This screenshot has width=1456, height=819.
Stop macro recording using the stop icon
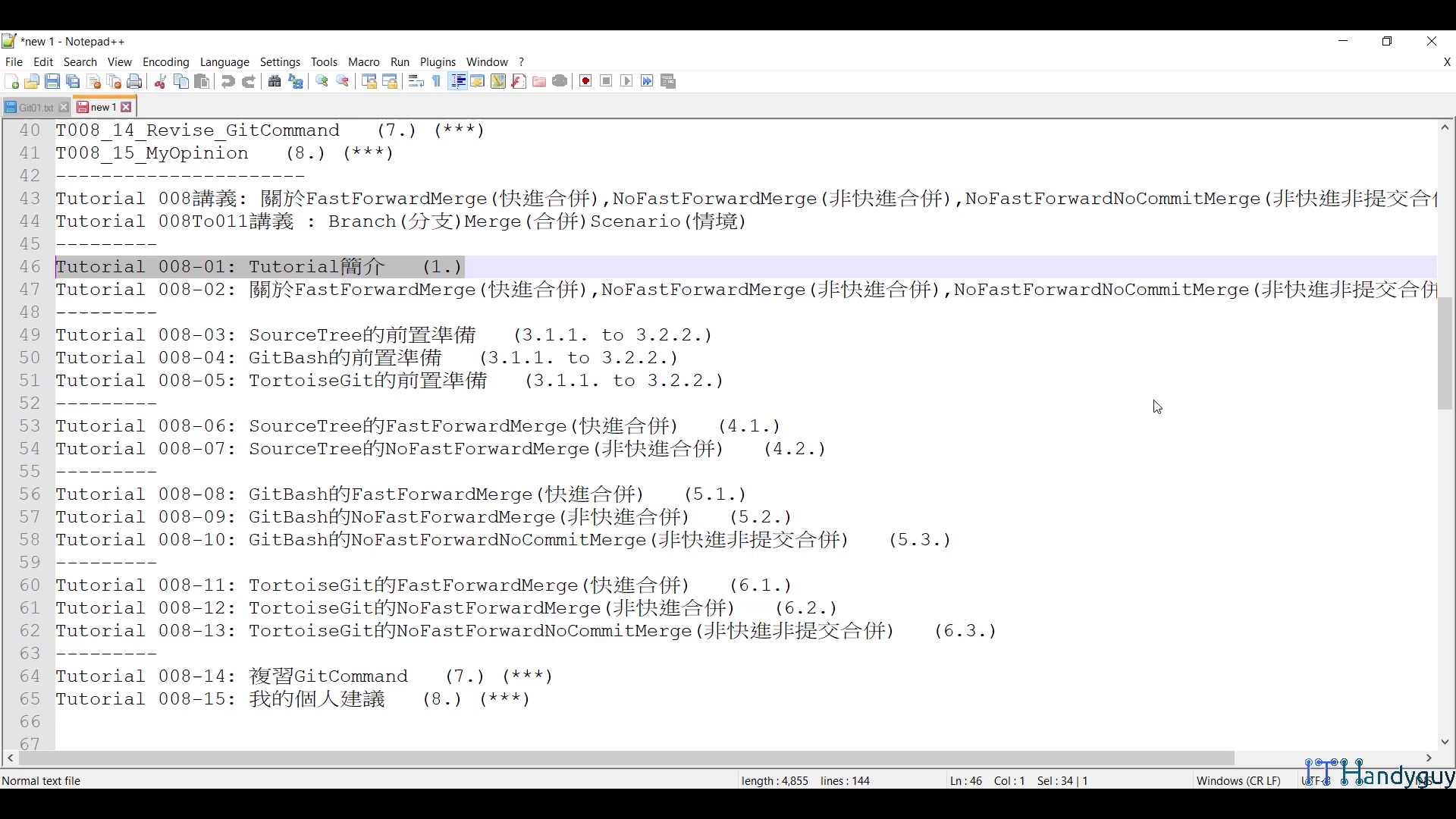[x=606, y=81]
